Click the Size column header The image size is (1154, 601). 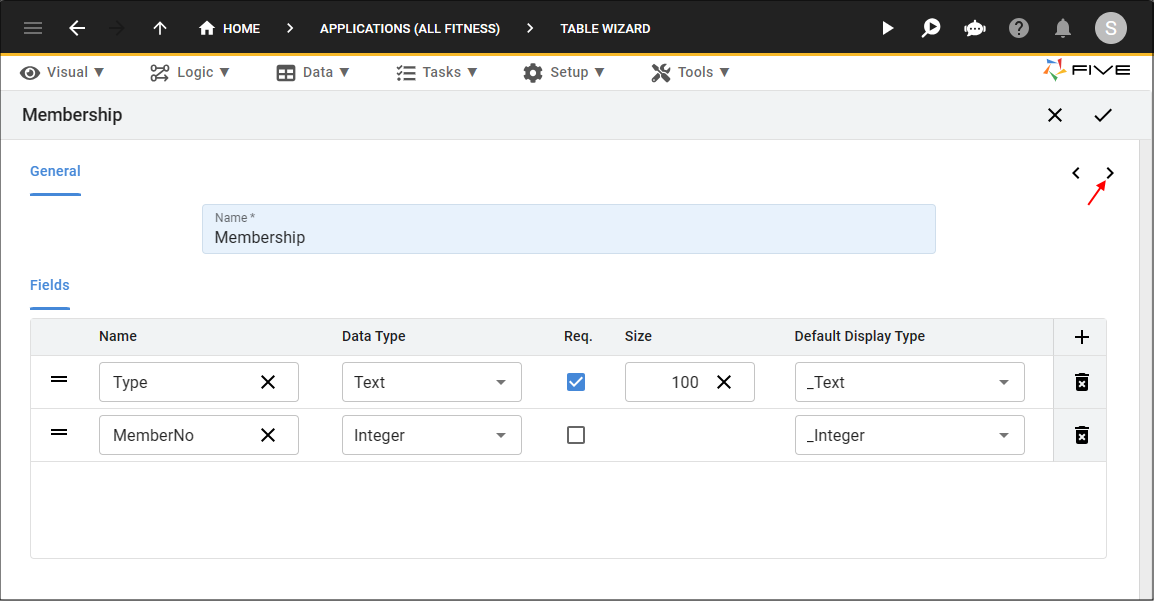click(x=638, y=336)
